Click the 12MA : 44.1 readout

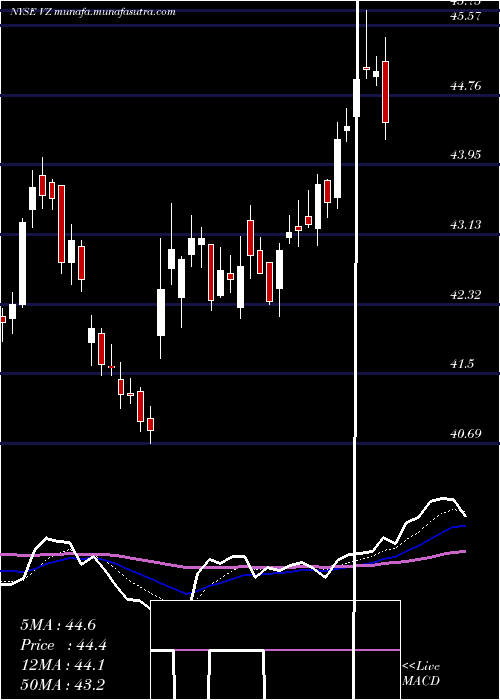(x=62, y=665)
